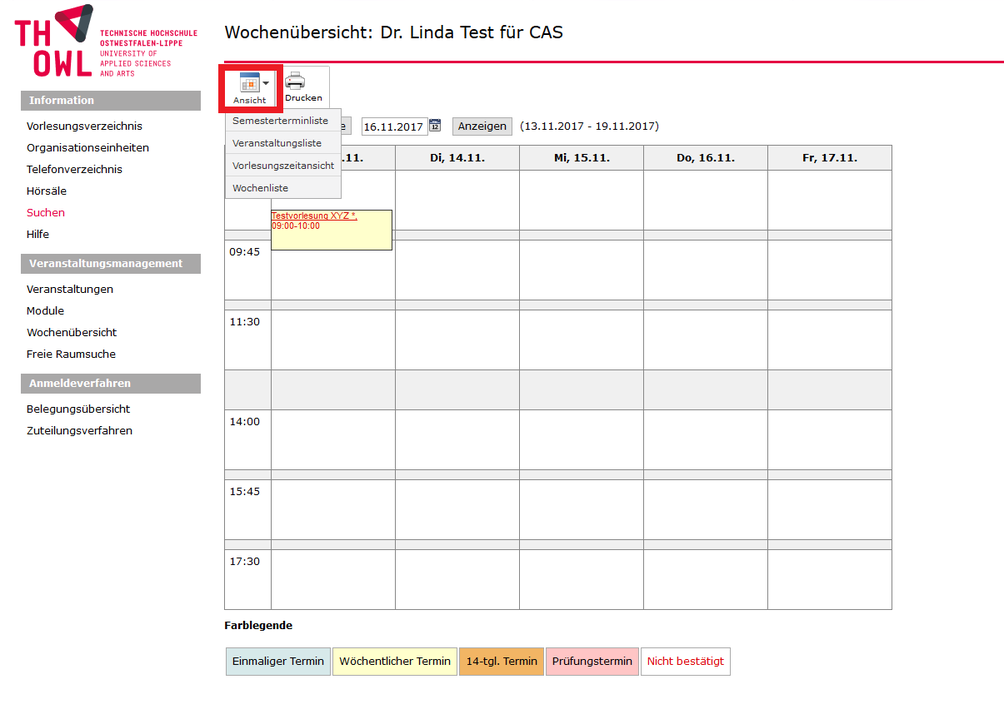Open the date picker calendar icon

pos(435,126)
